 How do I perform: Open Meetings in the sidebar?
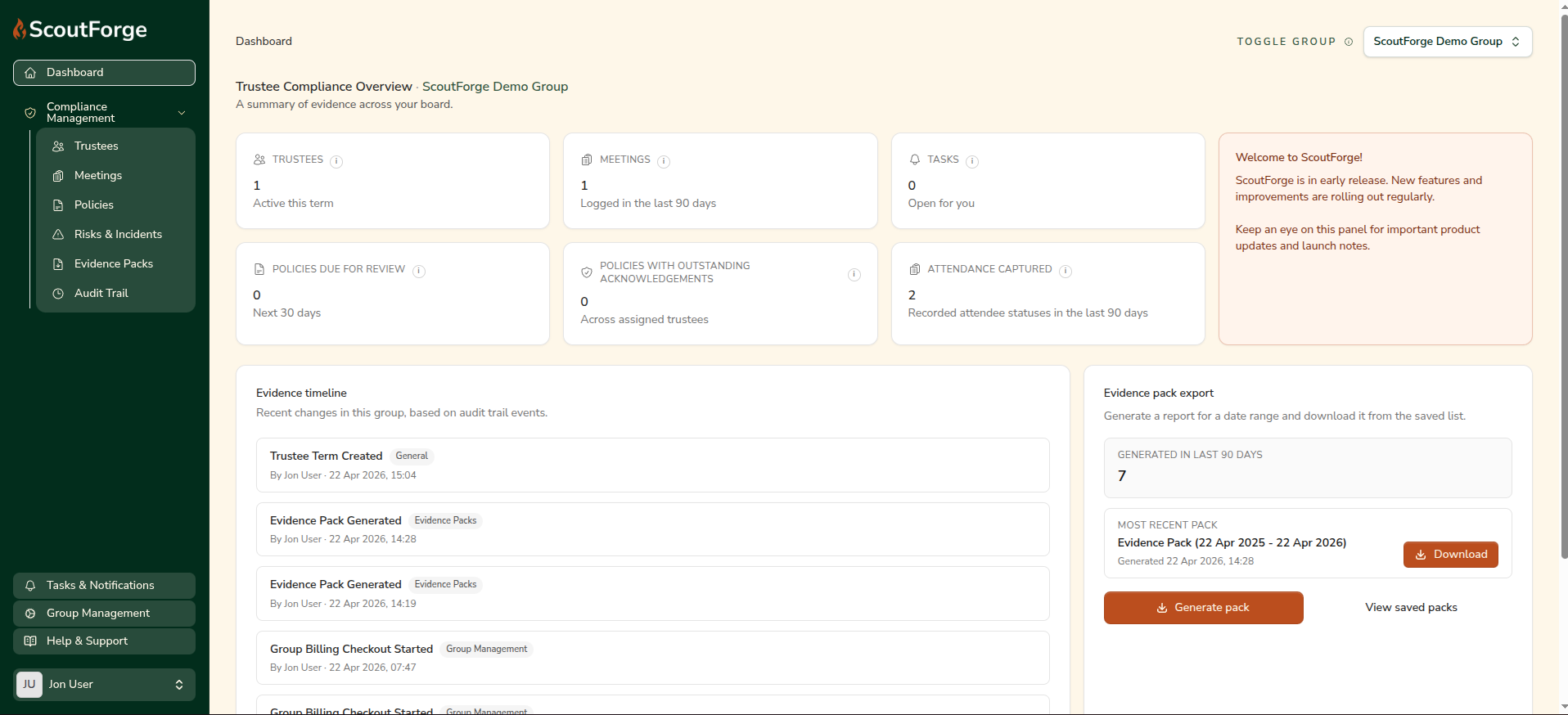115,176
